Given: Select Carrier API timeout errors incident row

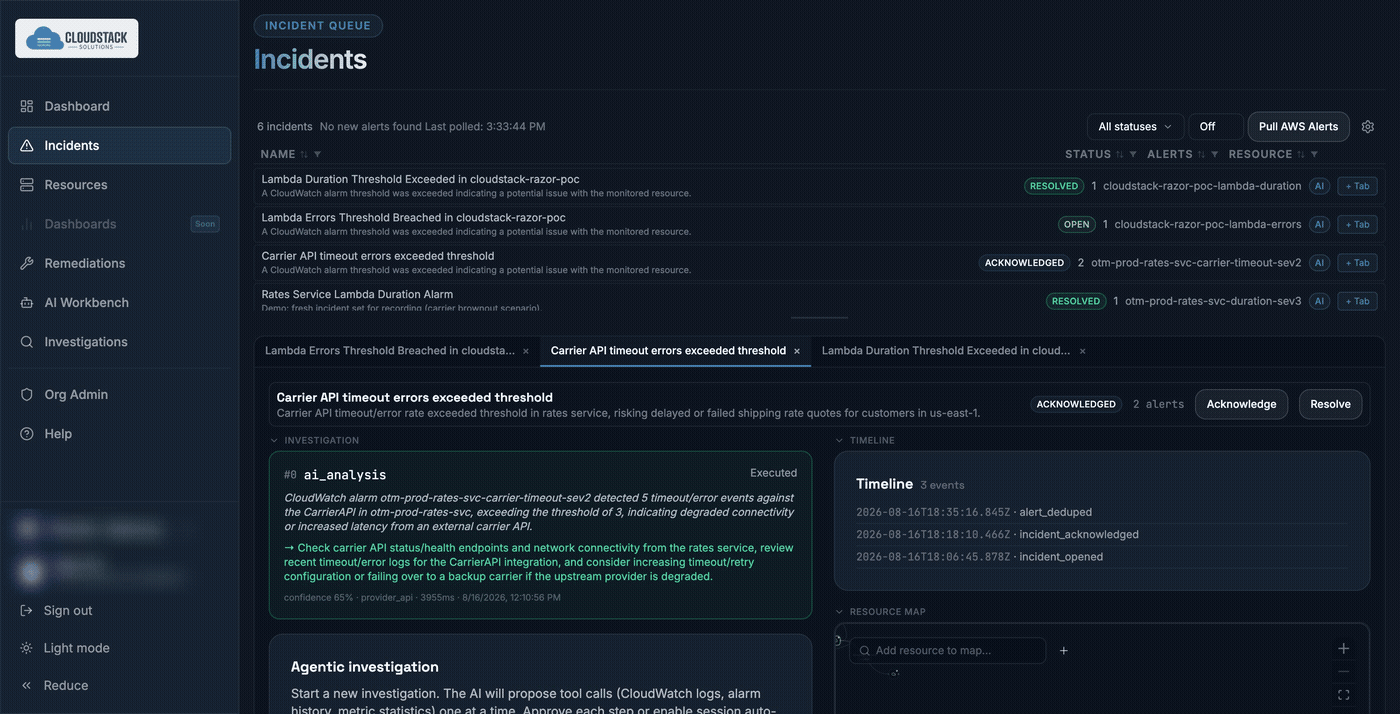Looking at the screenshot, I should [820, 263].
